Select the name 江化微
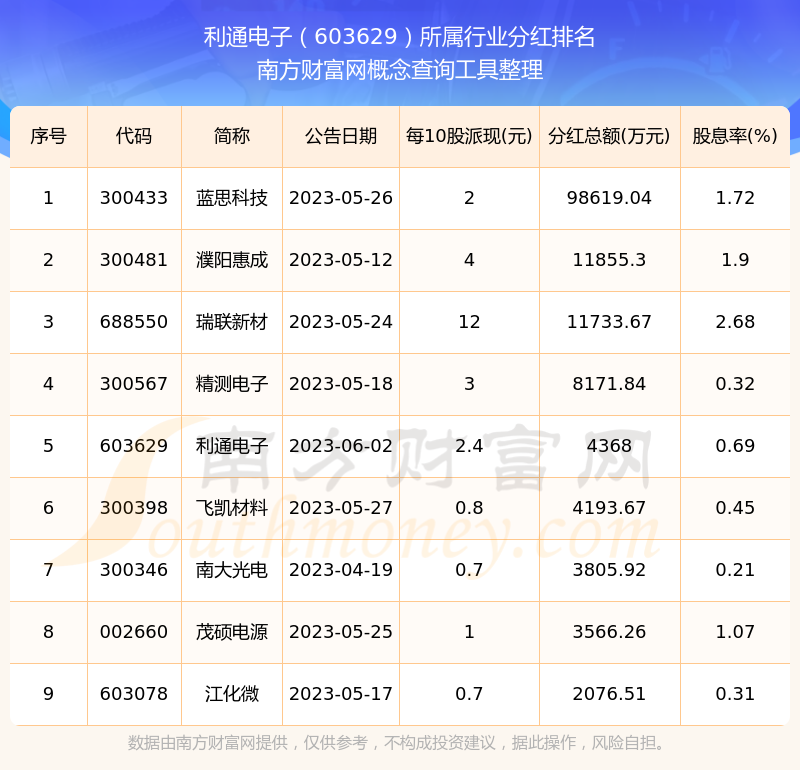The image size is (800, 770). (232, 694)
